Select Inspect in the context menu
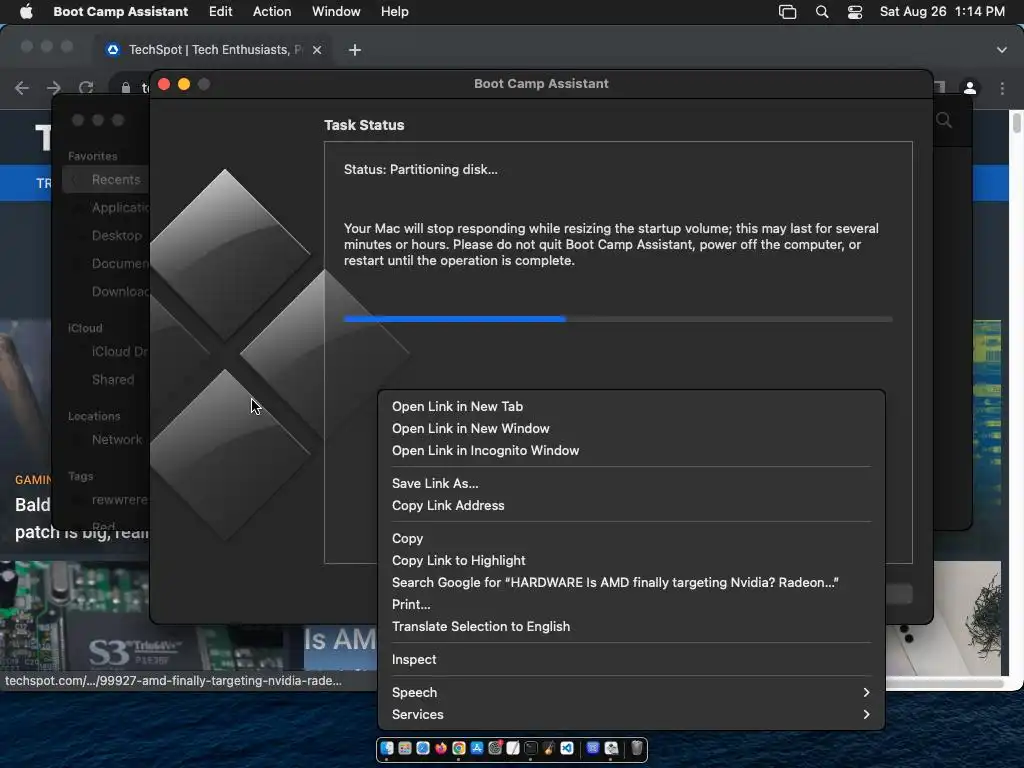The image size is (1024, 768). pos(631,660)
